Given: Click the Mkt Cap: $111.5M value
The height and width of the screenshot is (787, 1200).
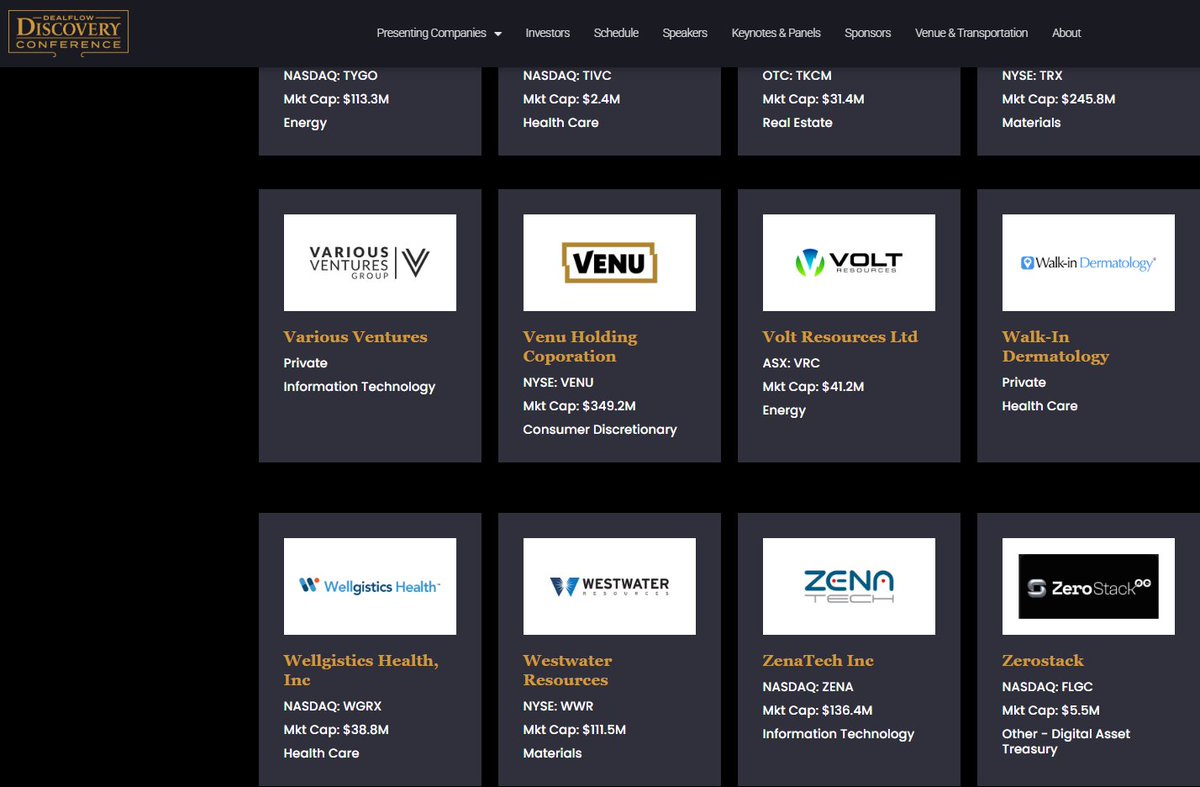Looking at the screenshot, I should (575, 730).
